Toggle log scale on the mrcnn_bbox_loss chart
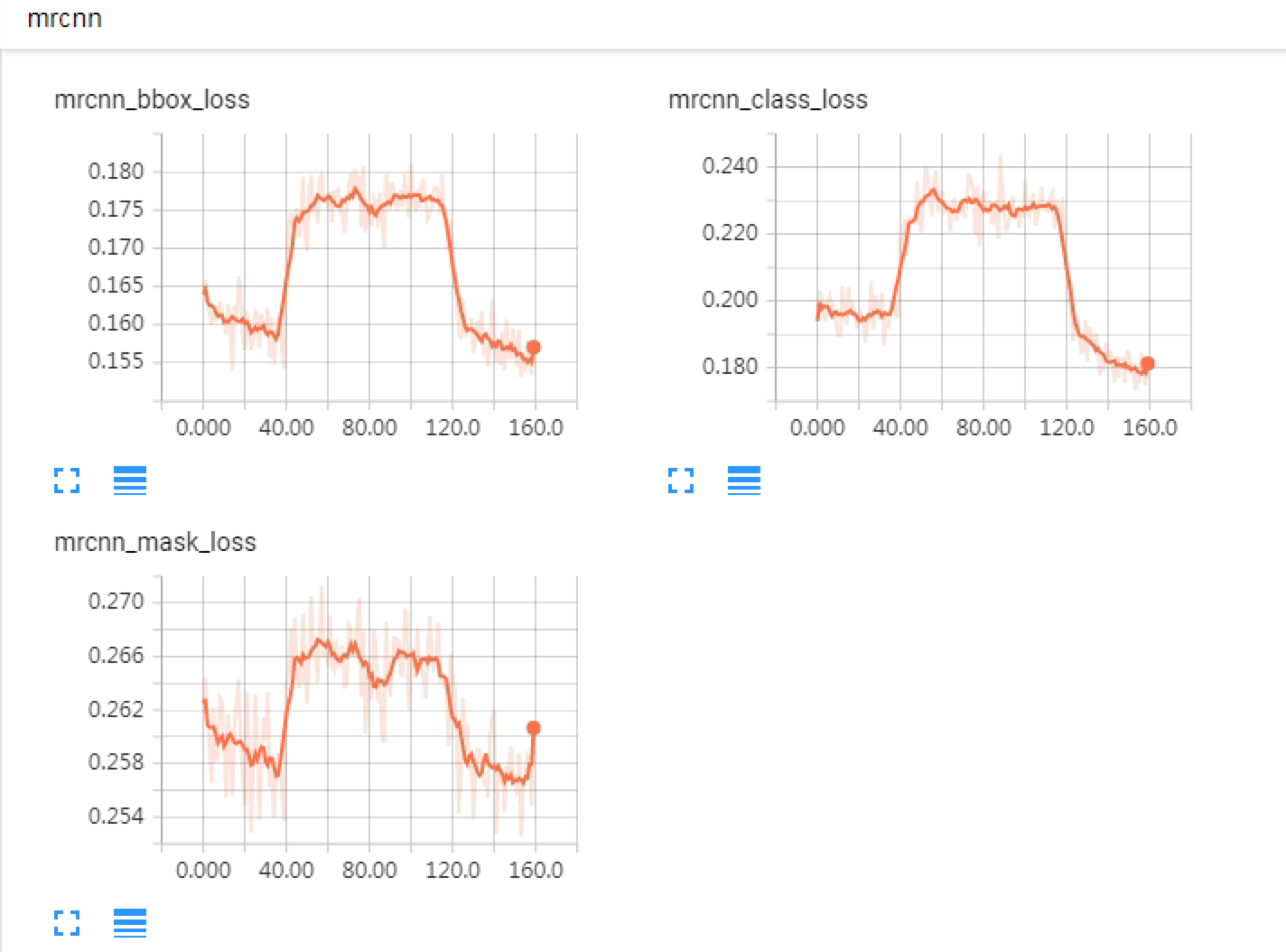The image size is (1286, 952). click(x=130, y=481)
